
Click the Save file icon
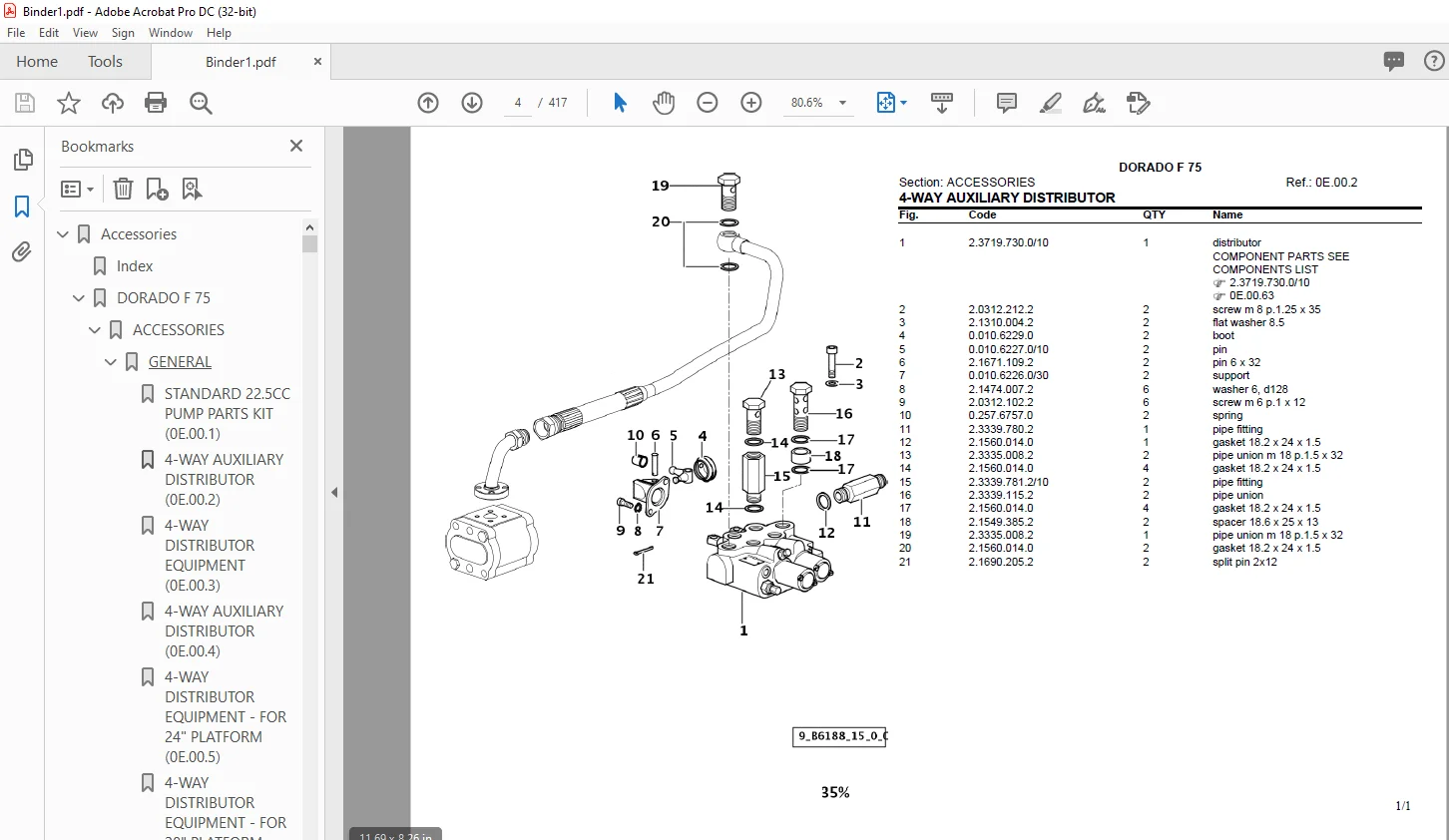(x=25, y=103)
